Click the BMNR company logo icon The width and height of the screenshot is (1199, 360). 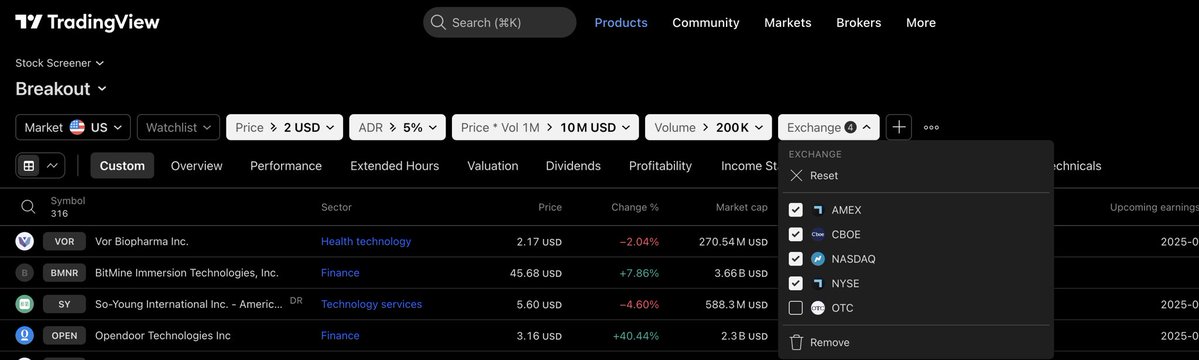[x=25, y=273]
